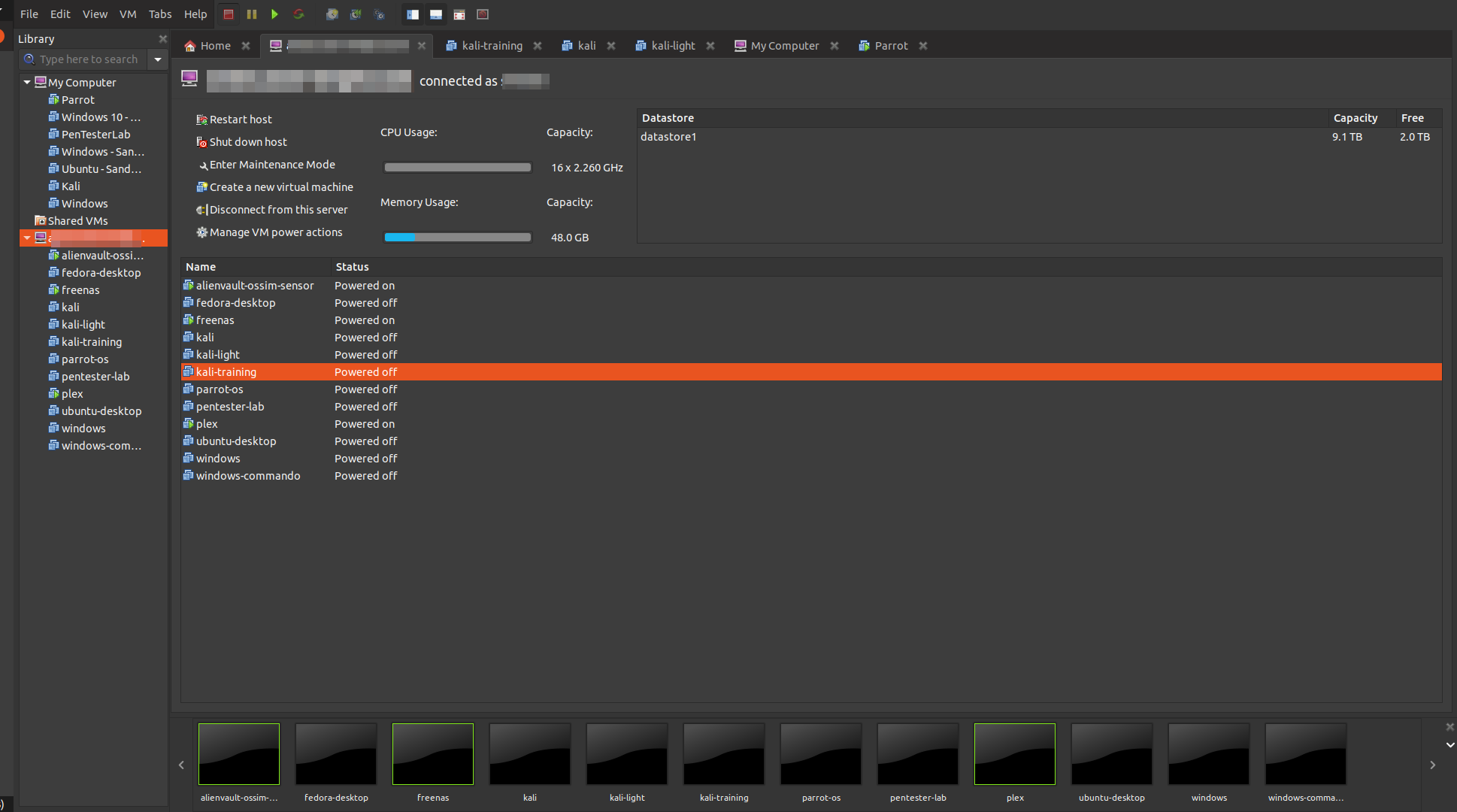Screen dimensions: 1457x812
Task: Click the take snapshot toolbar icon
Action: (332, 14)
